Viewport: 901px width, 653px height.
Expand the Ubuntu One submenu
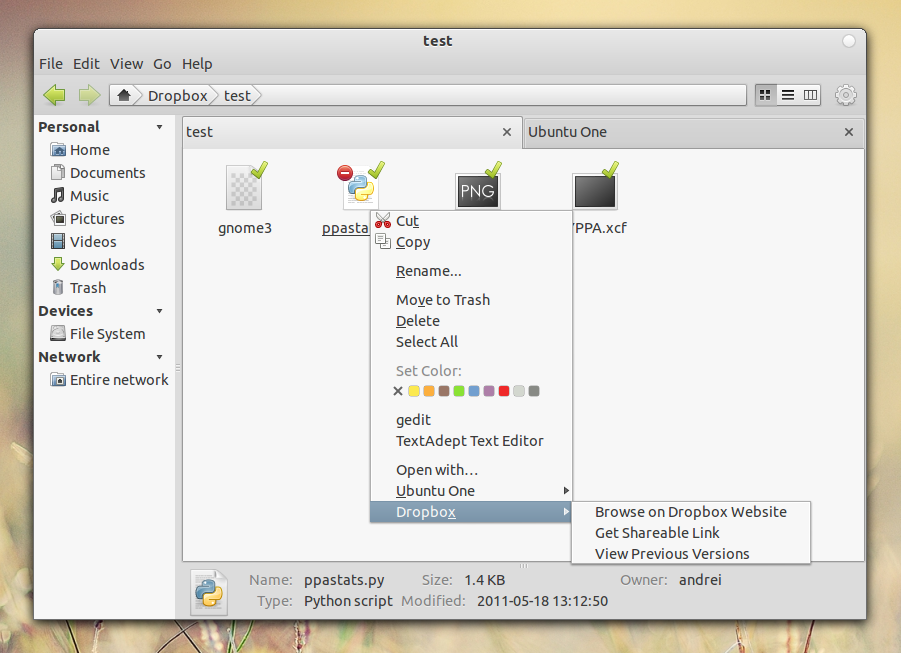click(471, 491)
